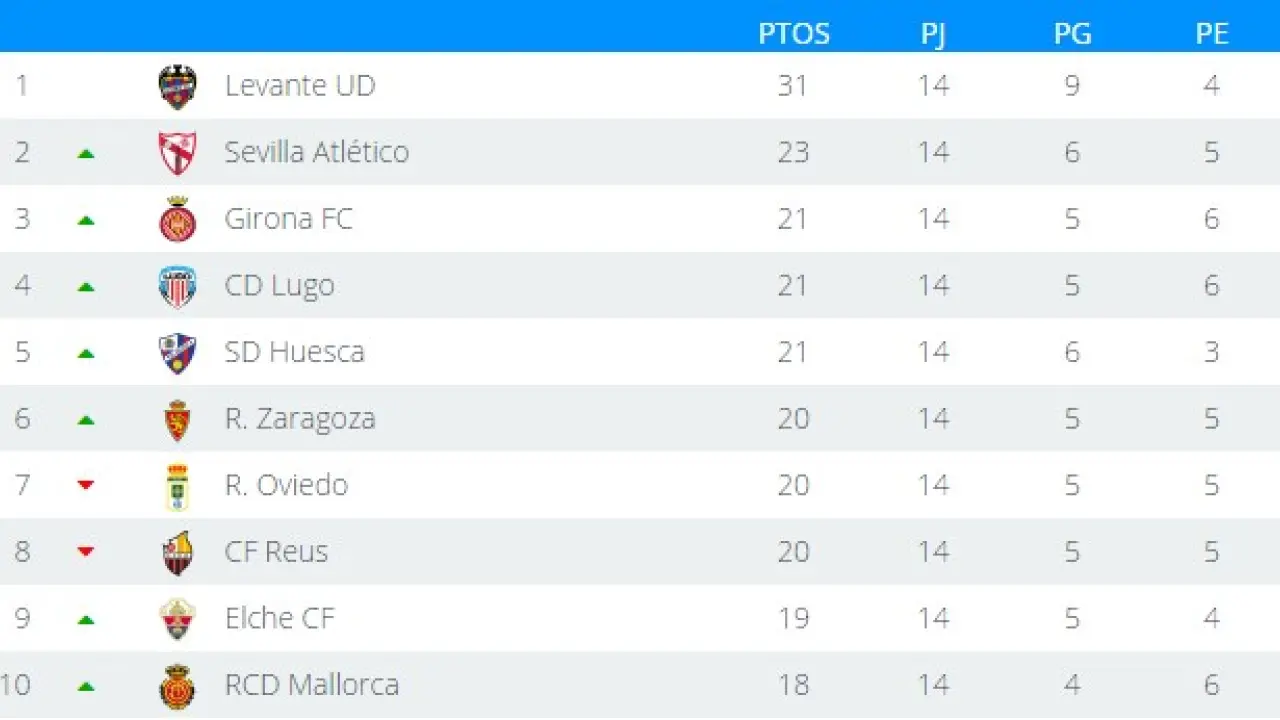The width and height of the screenshot is (1280, 720).
Task: Click the R. Oviedo club crest
Action: click(x=178, y=487)
